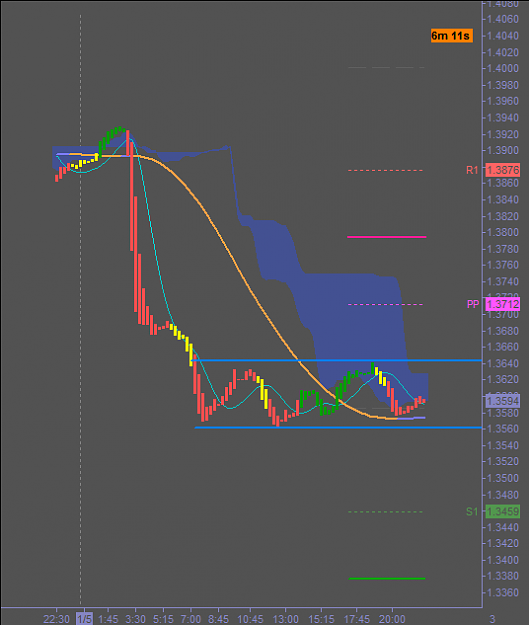Click the 1.3459 S1 price tag

(503, 511)
